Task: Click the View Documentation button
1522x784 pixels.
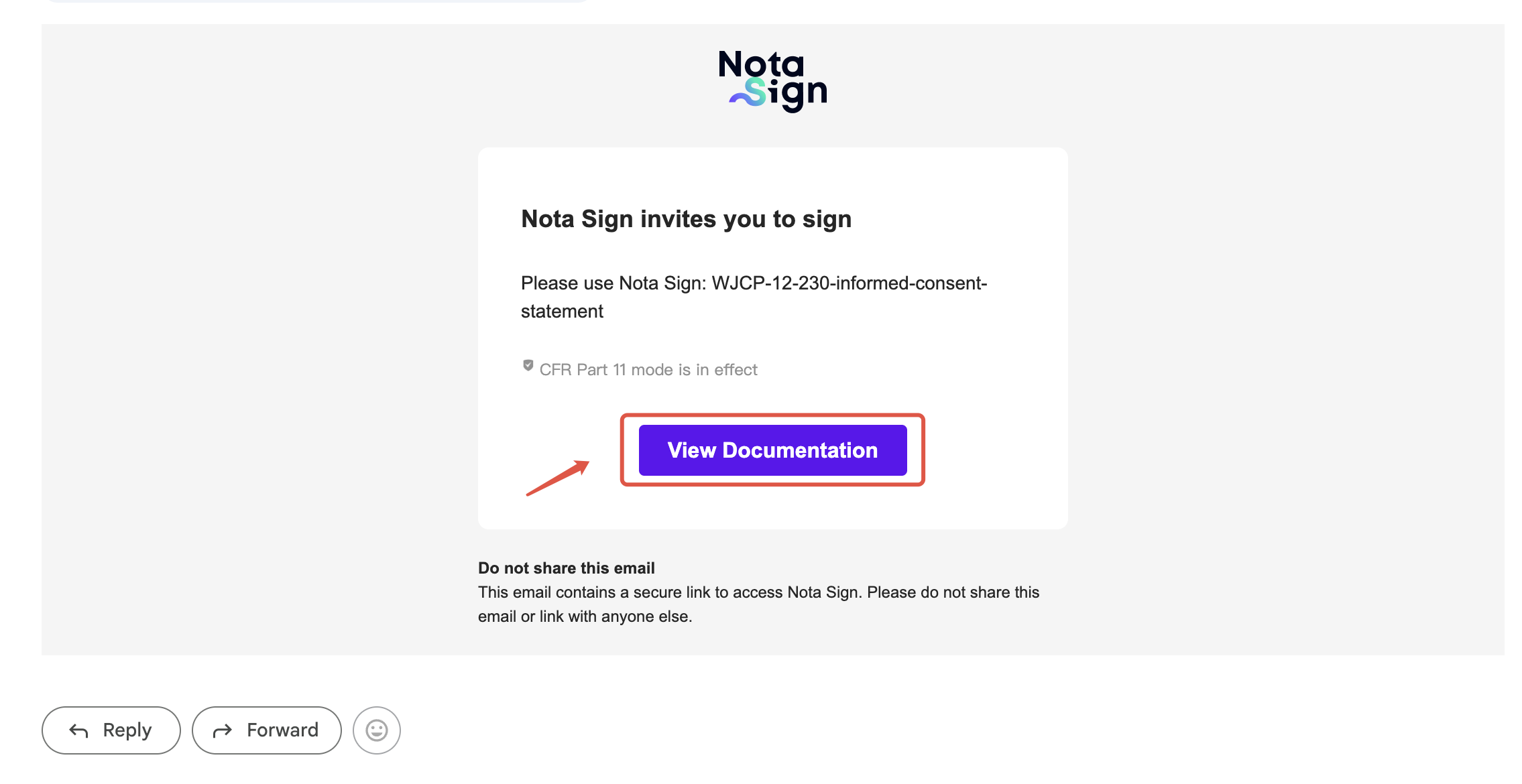Action: 772,450
